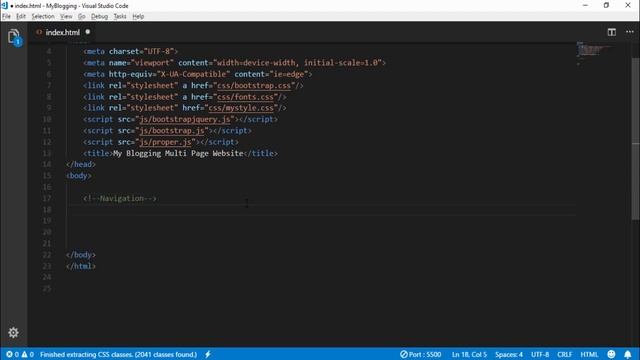The height and width of the screenshot is (360, 640).
Task: Open the File menu
Action: click(x=7, y=16)
